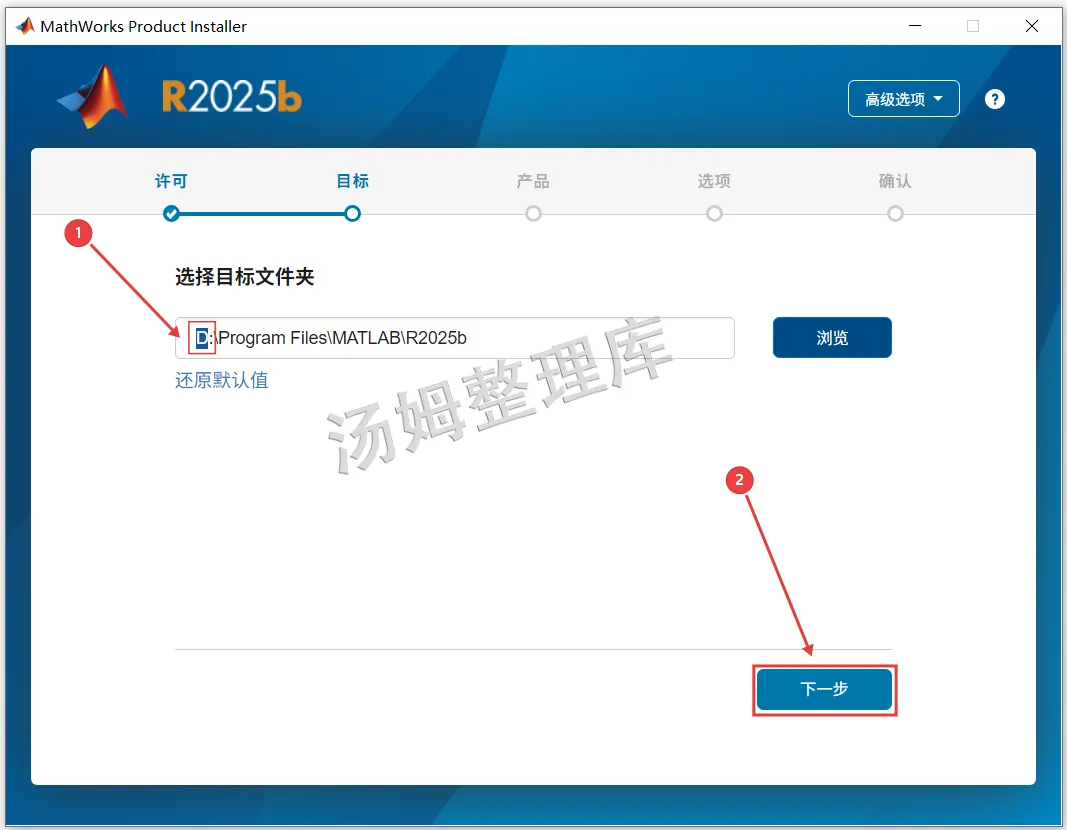The image size is (1067, 830).
Task: Close the MathWorks Product Installer window
Action: pos(1032,26)
